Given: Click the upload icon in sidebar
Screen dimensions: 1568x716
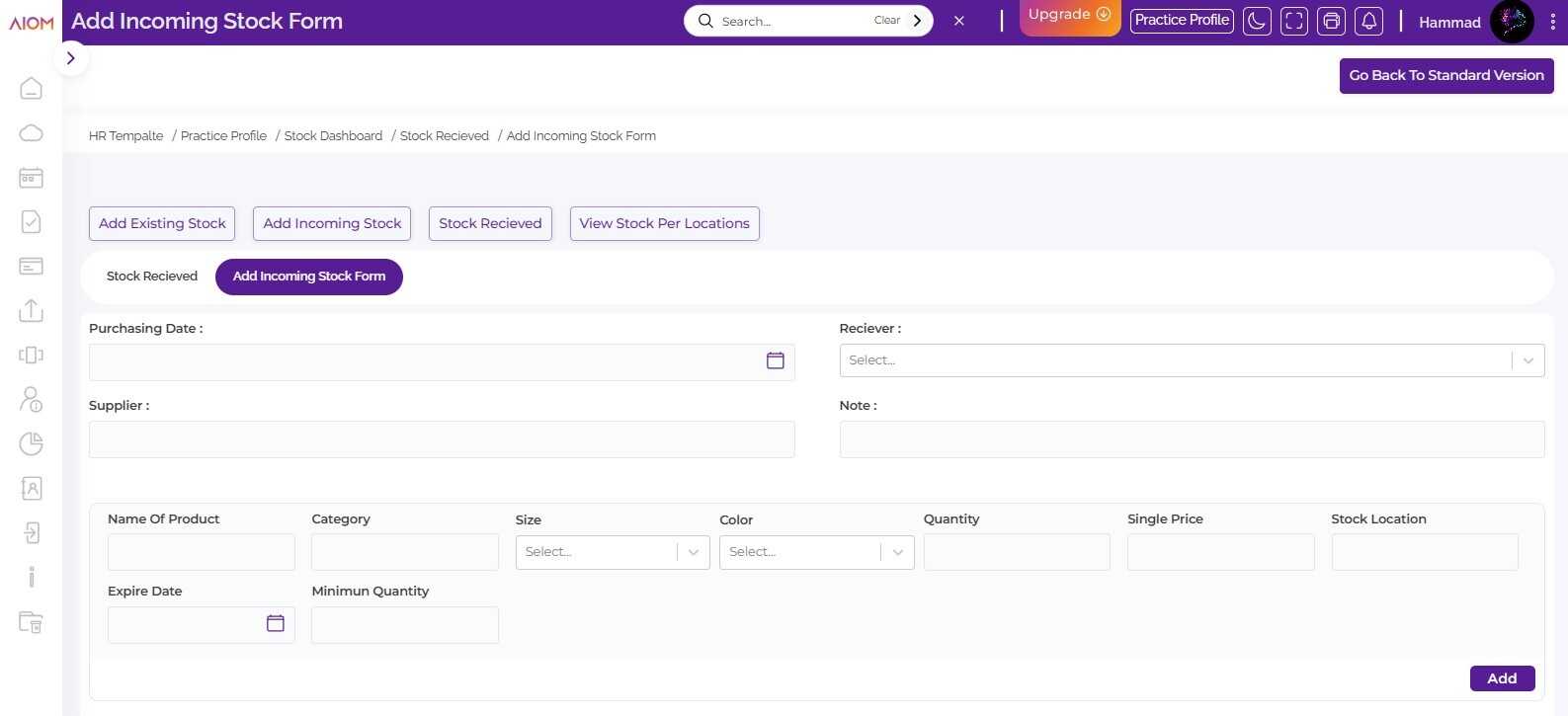Looking at the screenshot, I should (31, 310).
